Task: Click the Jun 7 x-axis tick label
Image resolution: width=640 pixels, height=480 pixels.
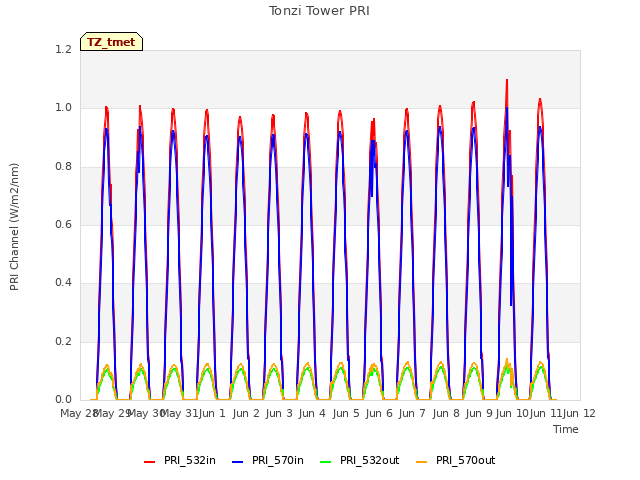Action: pos(412,413)
